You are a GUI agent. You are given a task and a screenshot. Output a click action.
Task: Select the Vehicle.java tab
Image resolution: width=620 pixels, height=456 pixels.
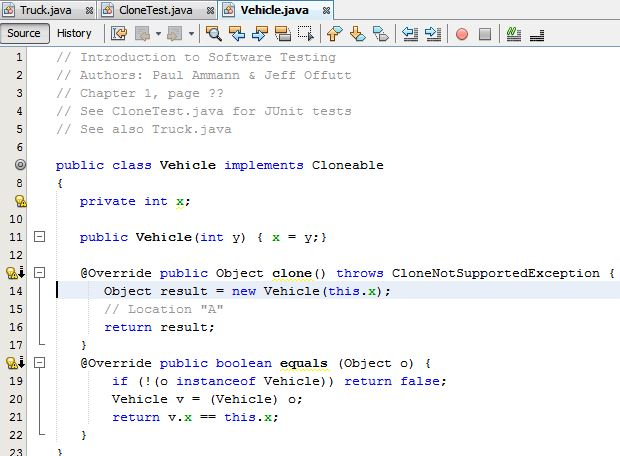[x=274, y=10]
